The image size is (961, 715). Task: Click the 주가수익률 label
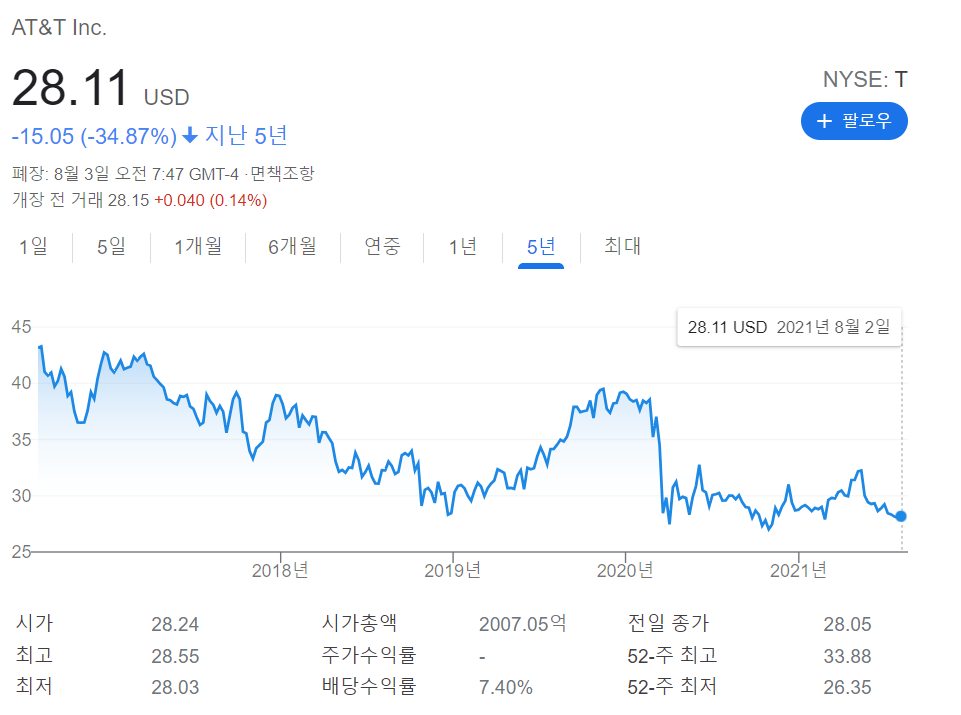click(369, 655)
